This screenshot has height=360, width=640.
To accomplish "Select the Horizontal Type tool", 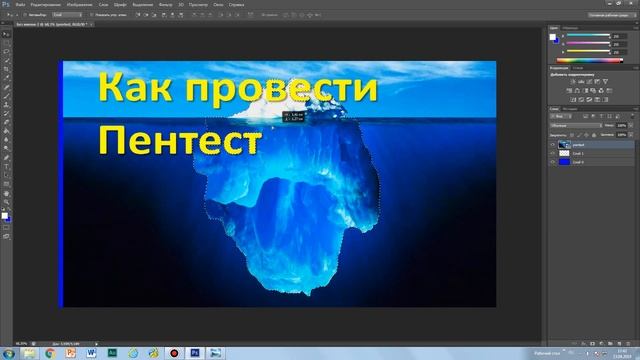I will (6, 167).
